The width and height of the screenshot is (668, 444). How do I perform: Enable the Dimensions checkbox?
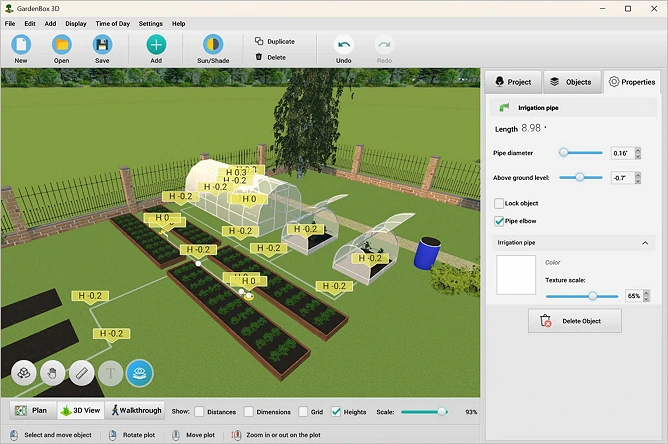(248, 412)
